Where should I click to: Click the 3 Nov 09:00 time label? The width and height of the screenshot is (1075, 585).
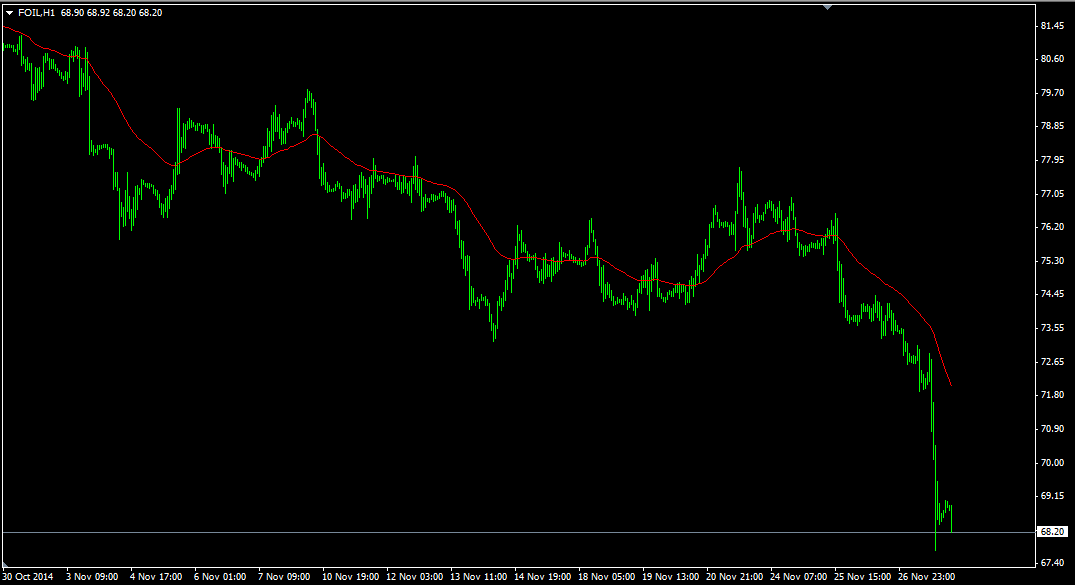(92, 577)
